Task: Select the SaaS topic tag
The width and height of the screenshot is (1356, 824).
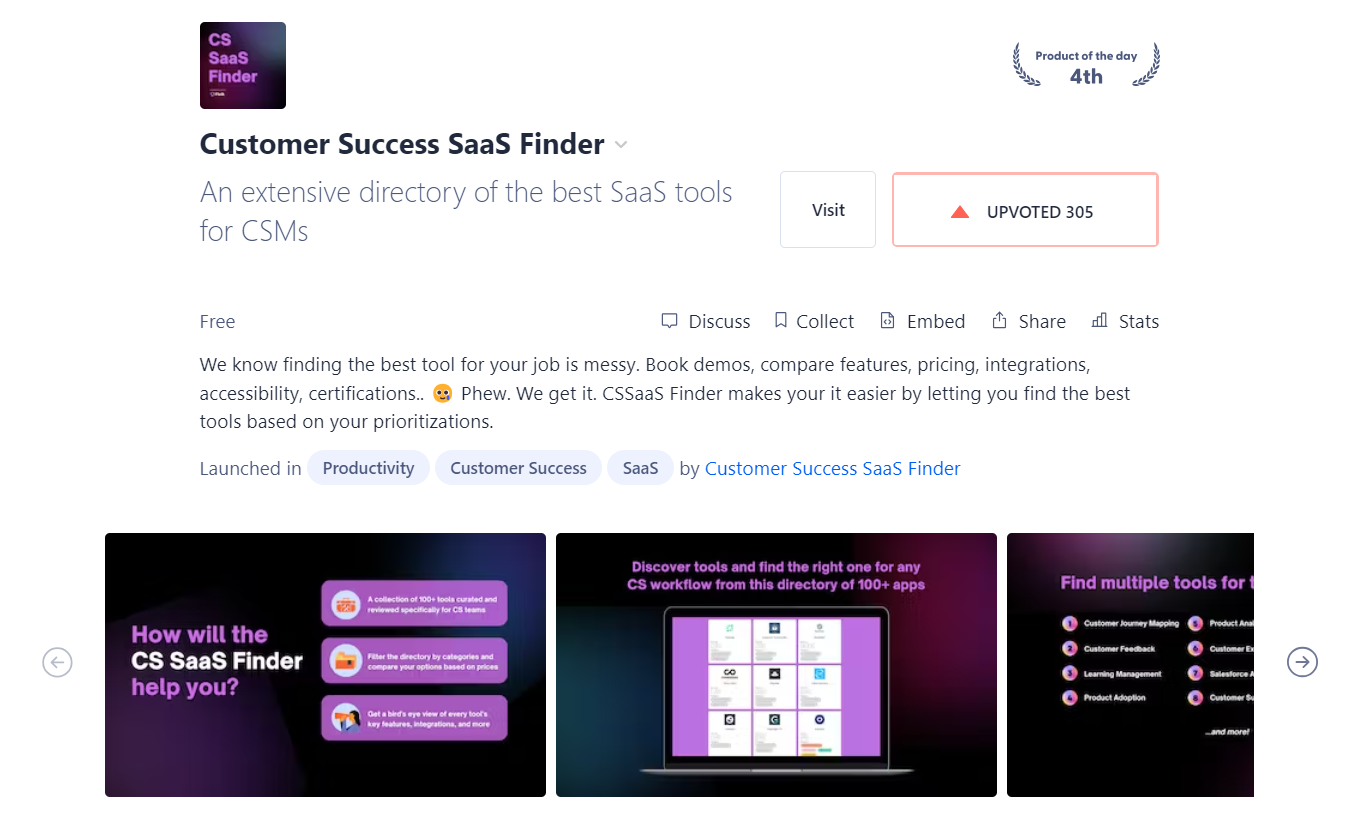Action: click(640, 468)
